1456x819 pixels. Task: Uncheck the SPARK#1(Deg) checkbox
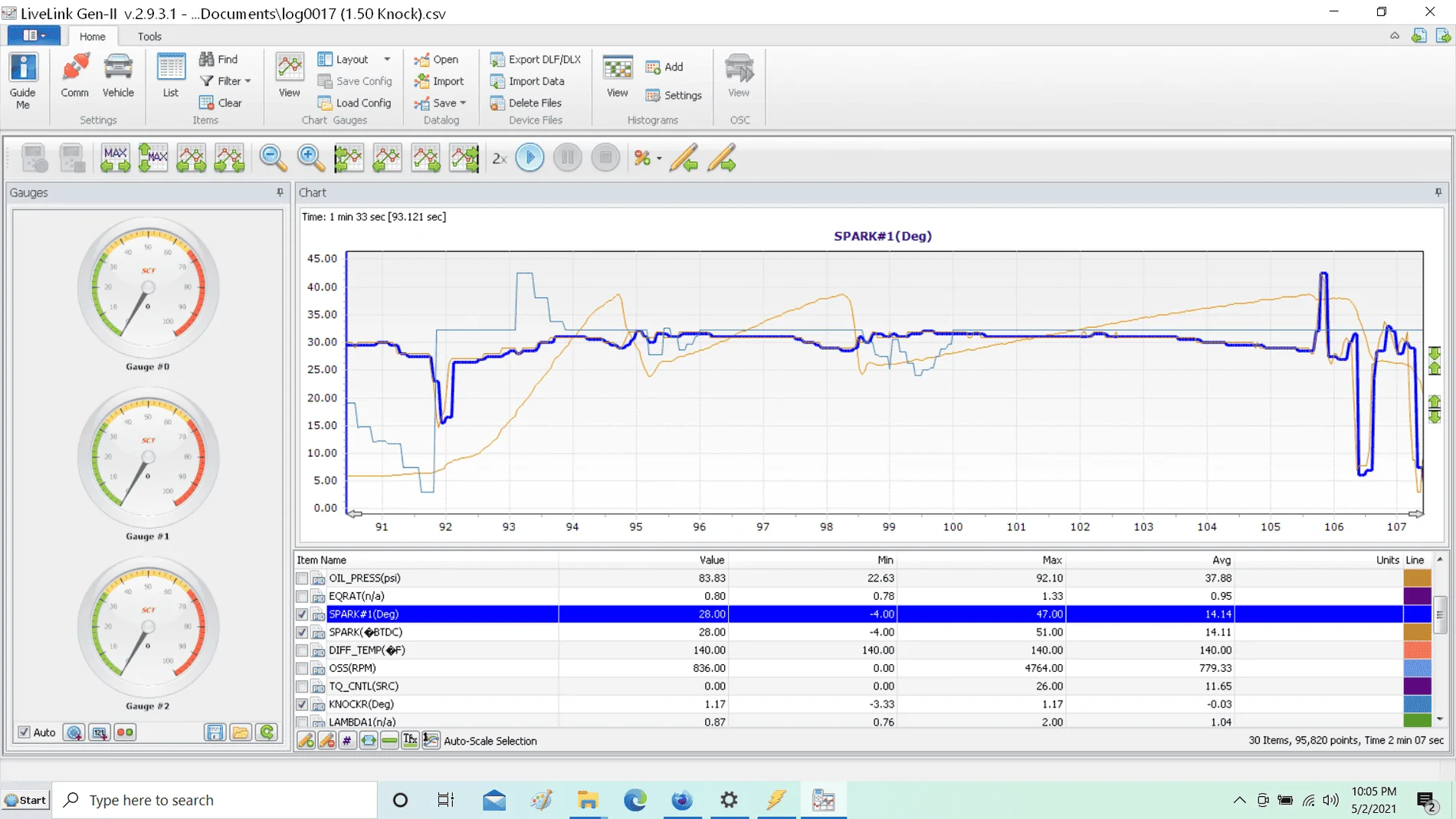point(302,614)
